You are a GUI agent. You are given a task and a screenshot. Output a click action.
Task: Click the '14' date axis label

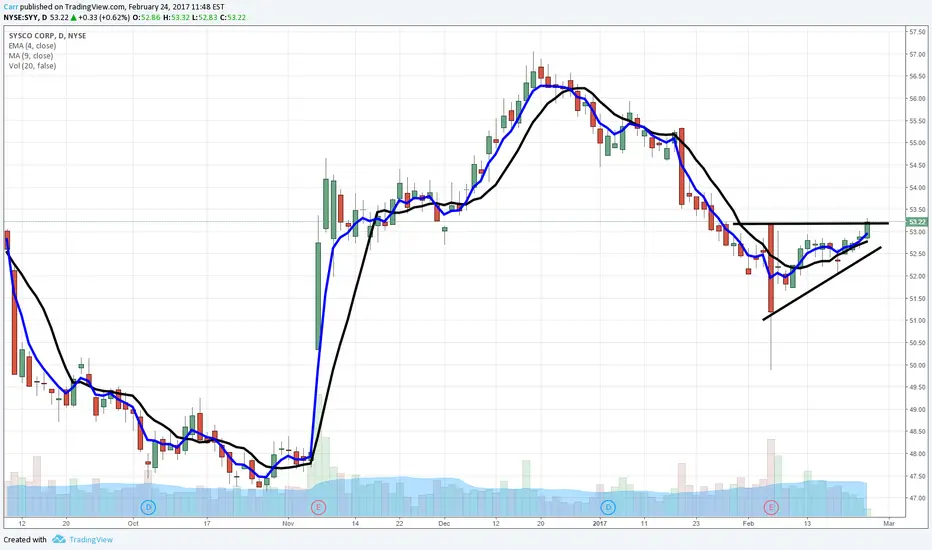355,524
